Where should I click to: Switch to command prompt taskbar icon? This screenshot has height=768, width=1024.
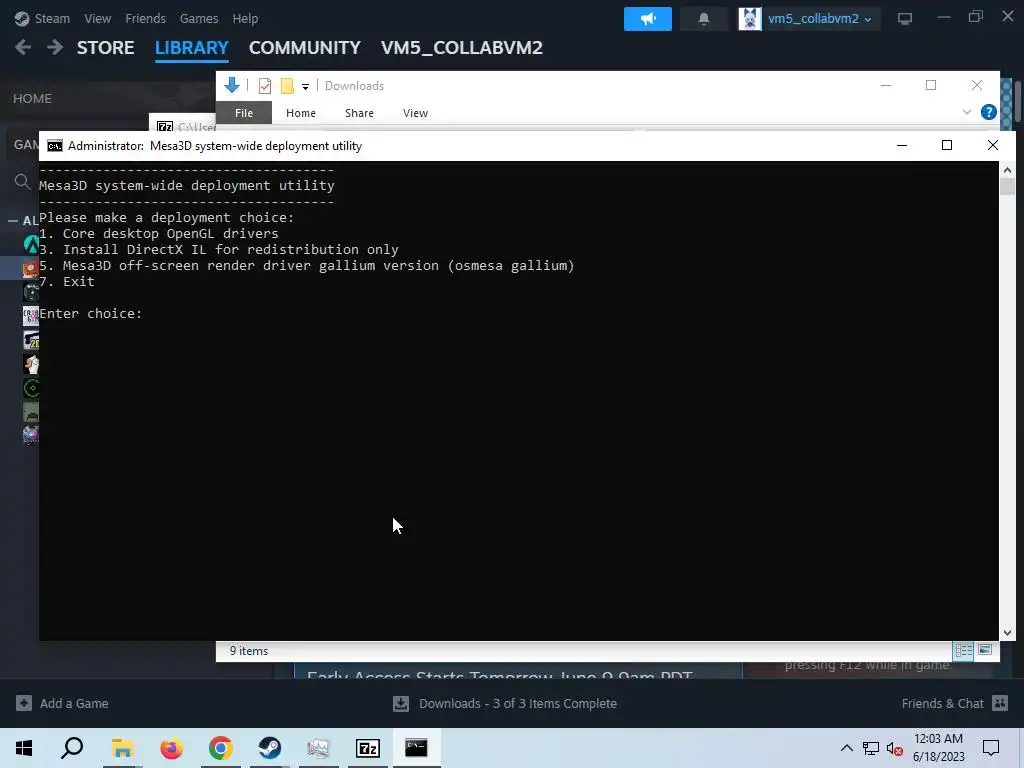[416, 748]
